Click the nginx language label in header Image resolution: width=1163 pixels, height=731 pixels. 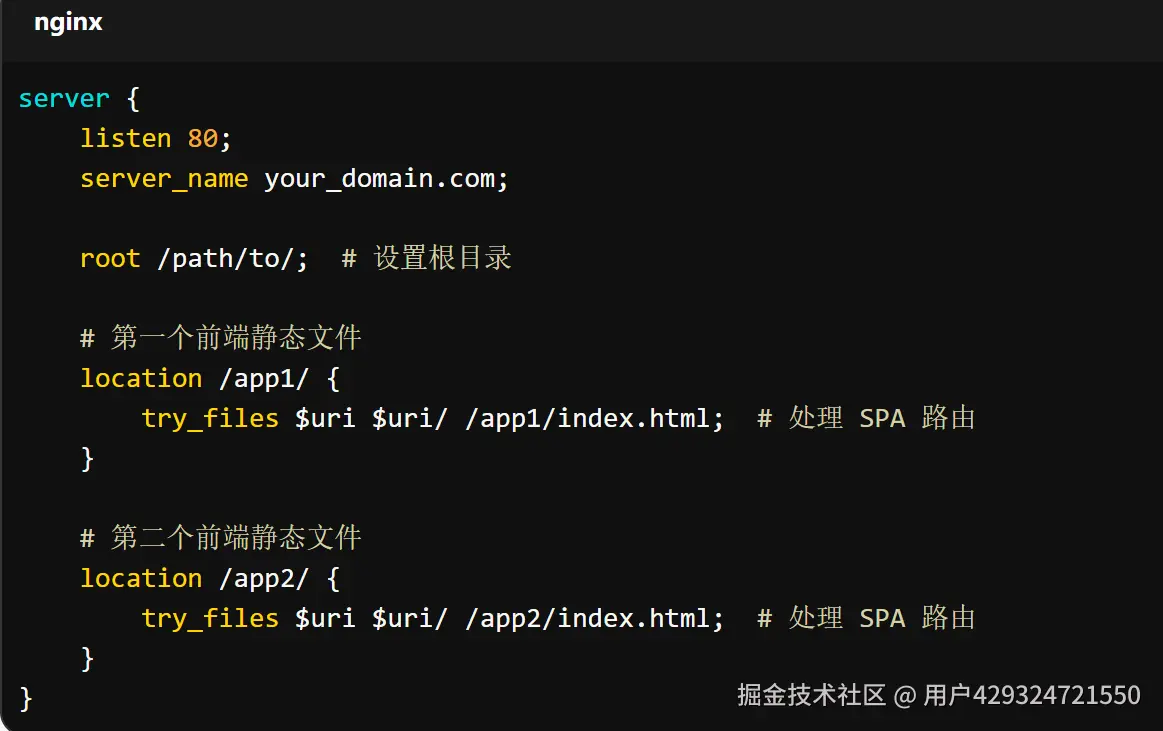click(x=68, y=22)
